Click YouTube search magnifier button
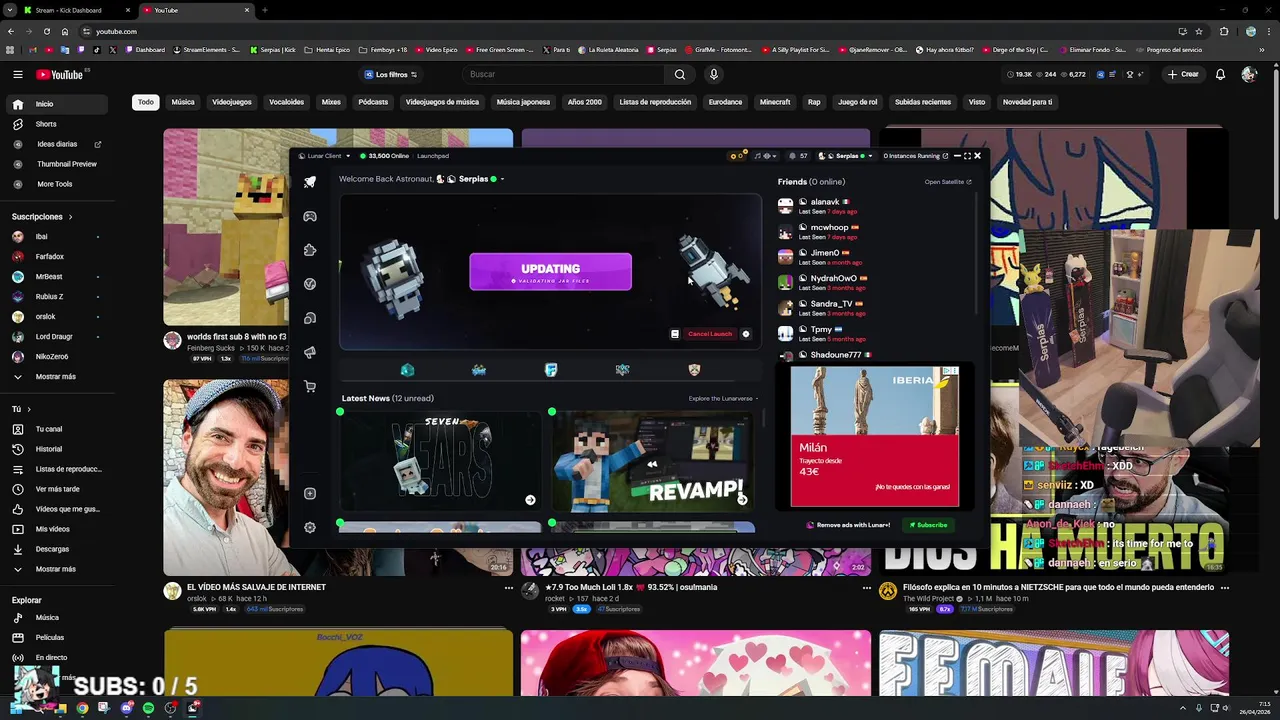 point(680,74)
